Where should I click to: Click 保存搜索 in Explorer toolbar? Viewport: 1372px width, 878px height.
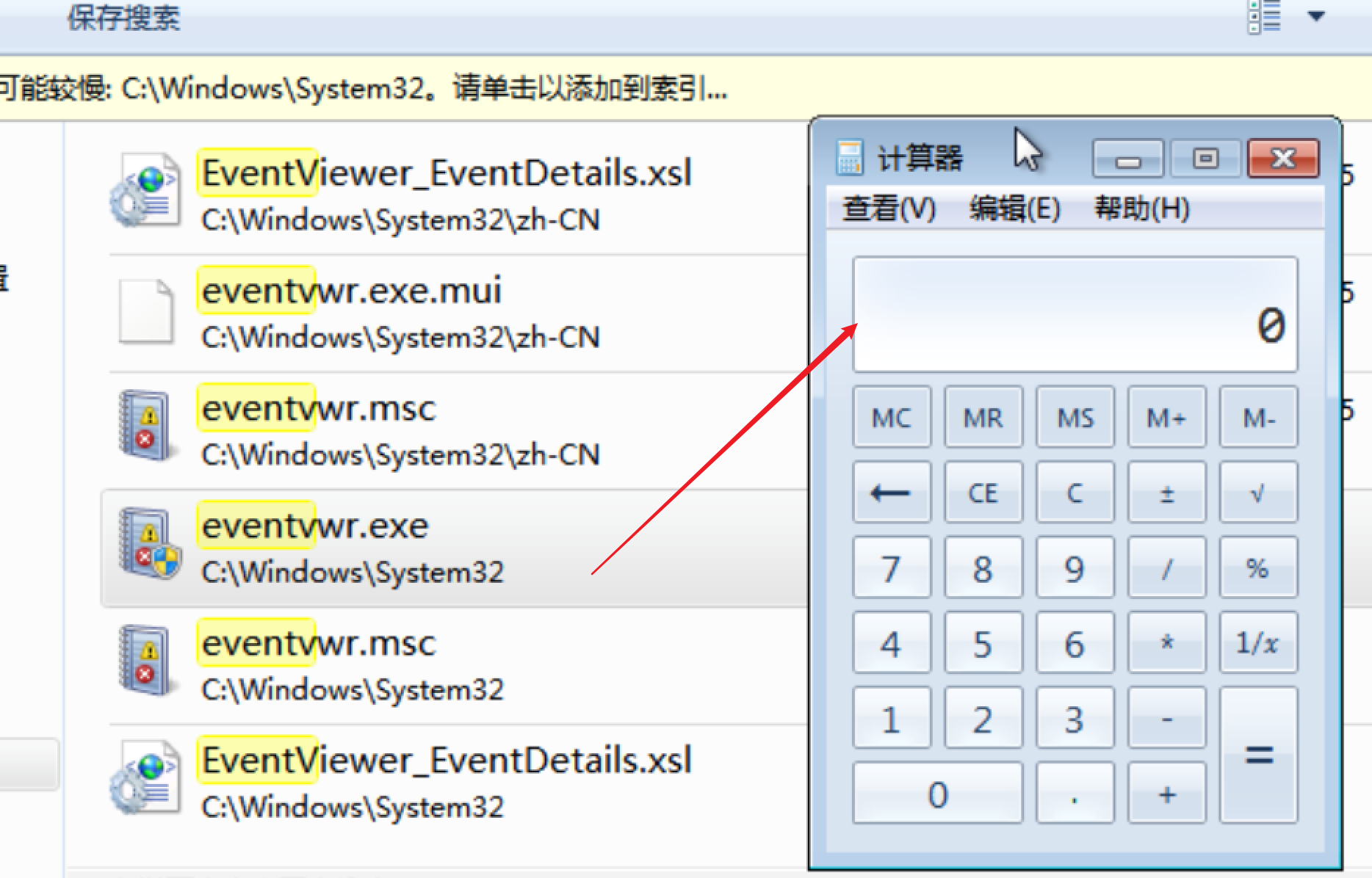pos(123,17)
